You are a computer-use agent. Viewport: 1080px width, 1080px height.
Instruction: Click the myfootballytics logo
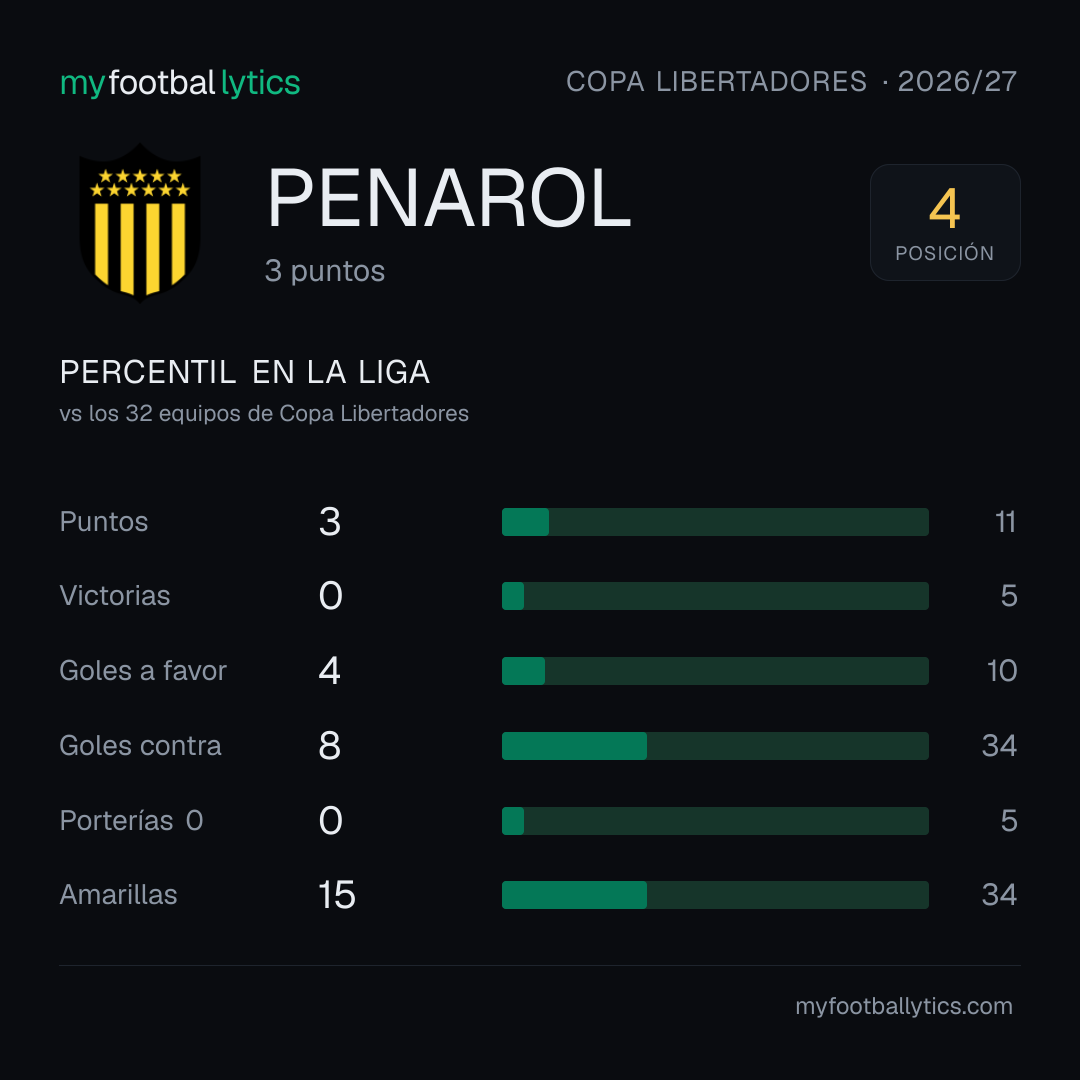tap(180, 83)
